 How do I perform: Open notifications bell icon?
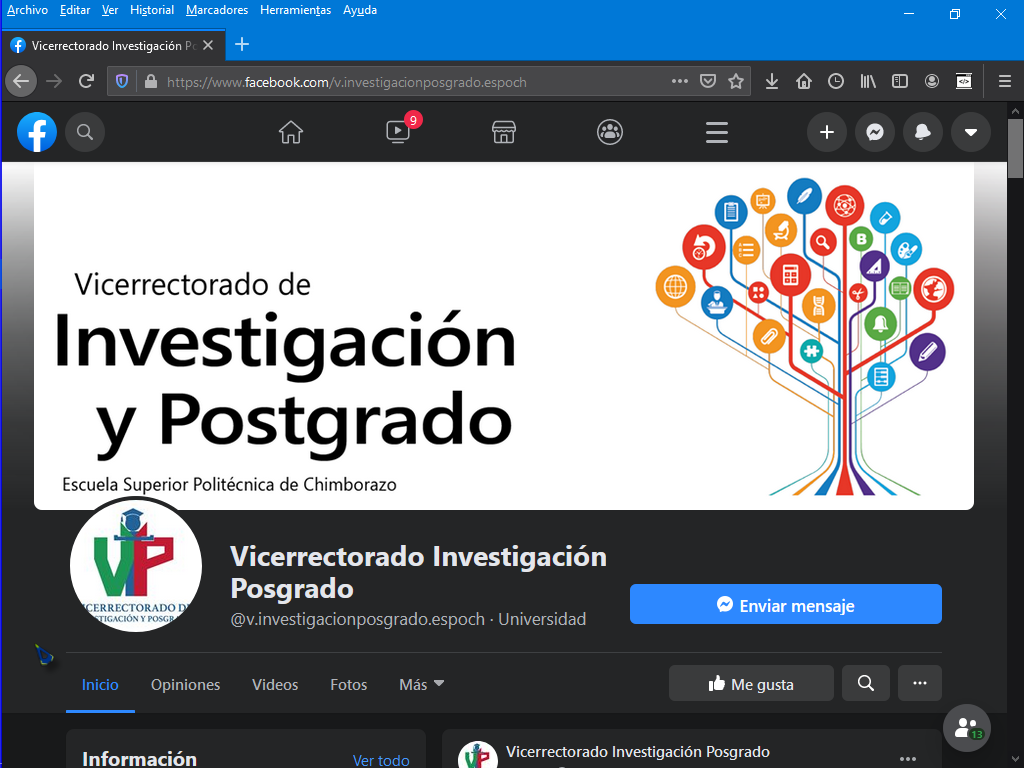tap(923, 132)
